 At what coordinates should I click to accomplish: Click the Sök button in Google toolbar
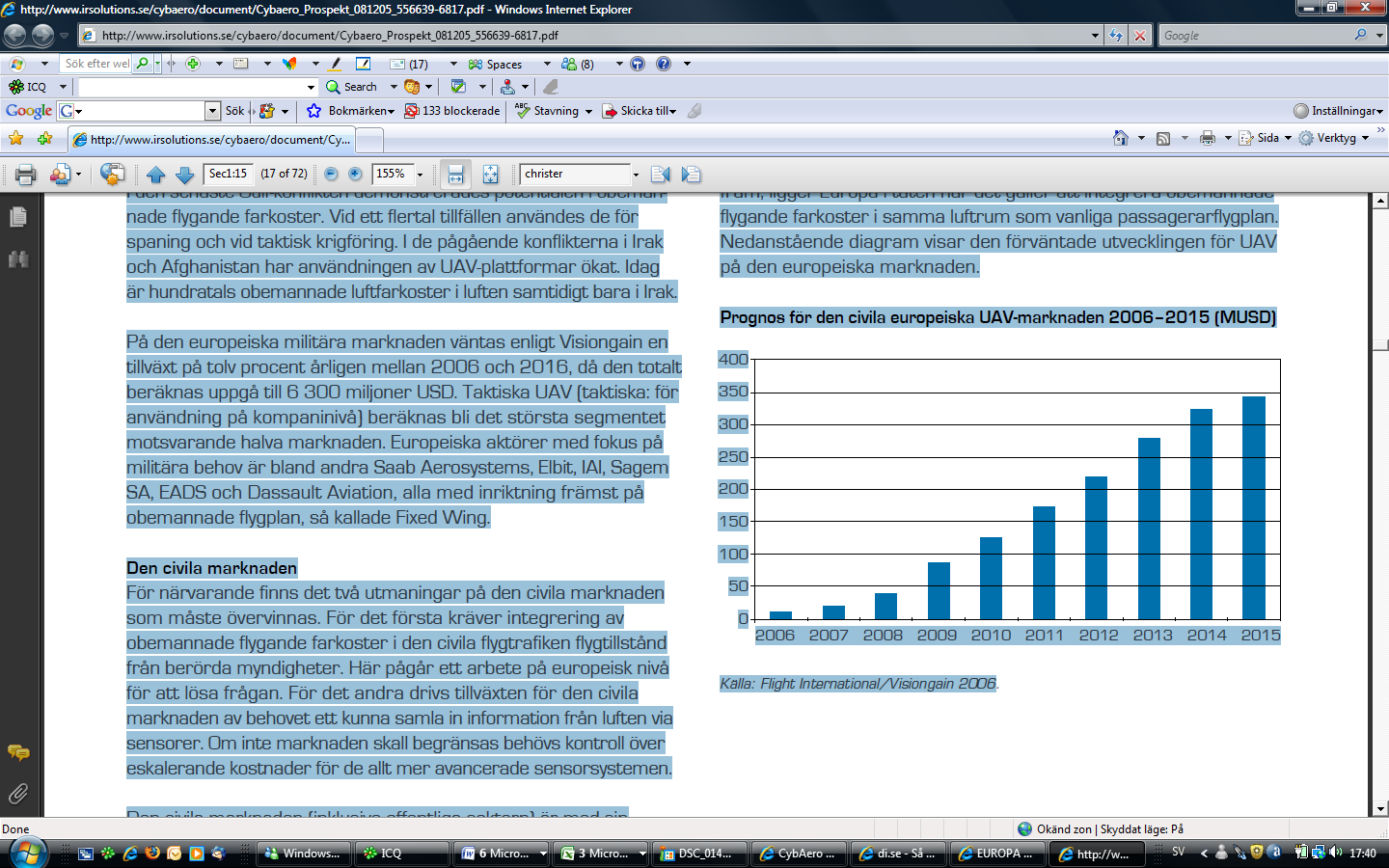pyautogui.click(x=235, y=111)
